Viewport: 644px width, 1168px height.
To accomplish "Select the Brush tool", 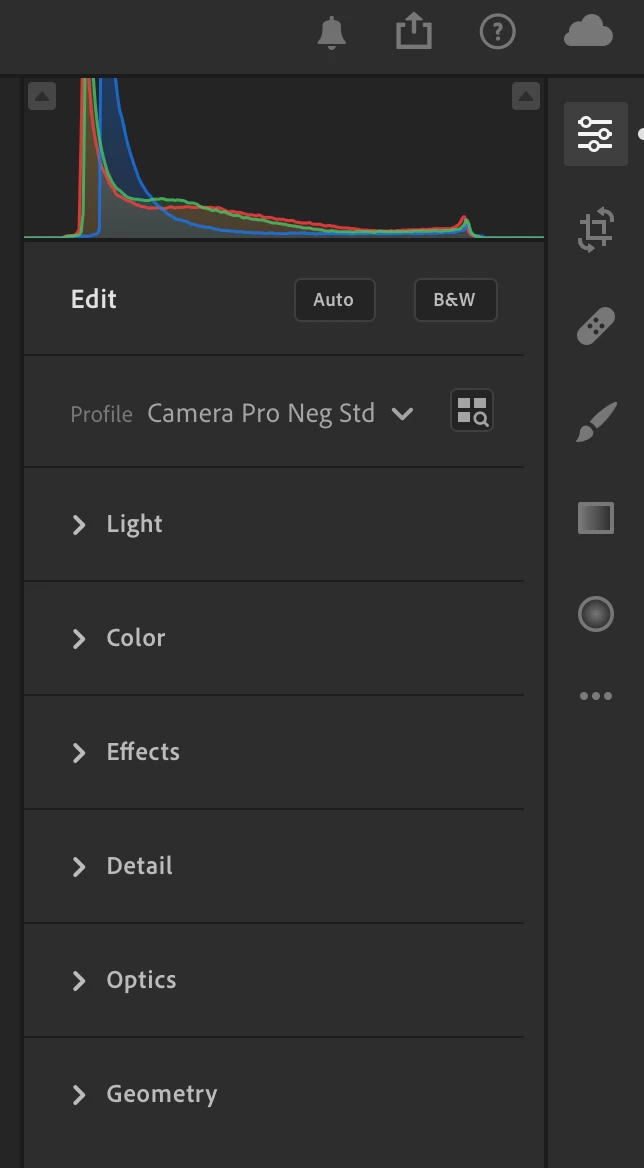I will pyautogui.click(x=595, y=422).
